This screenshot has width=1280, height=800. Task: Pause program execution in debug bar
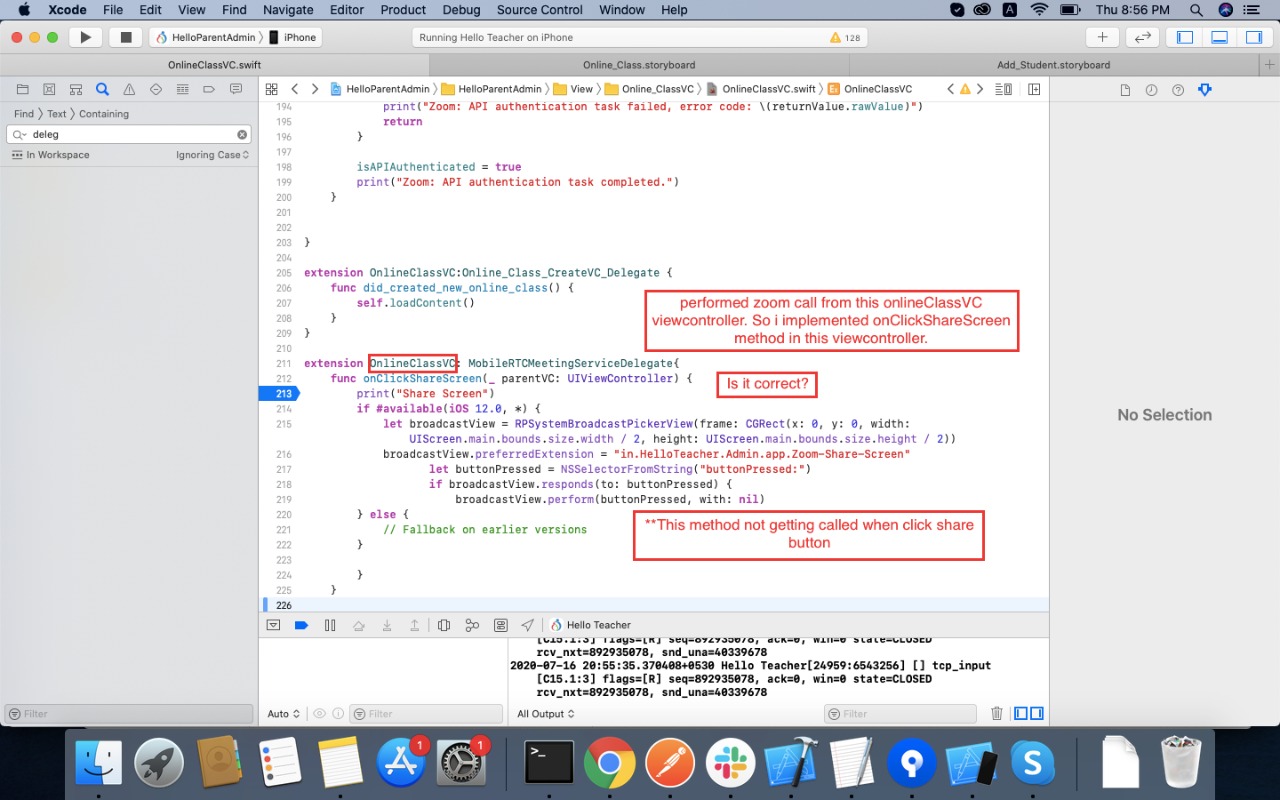[329, 625]
